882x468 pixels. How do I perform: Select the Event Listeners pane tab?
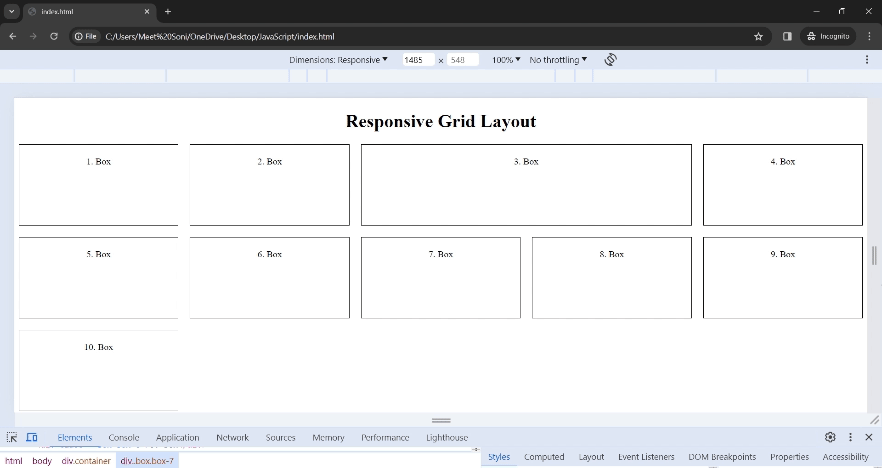tap(646, 457)
